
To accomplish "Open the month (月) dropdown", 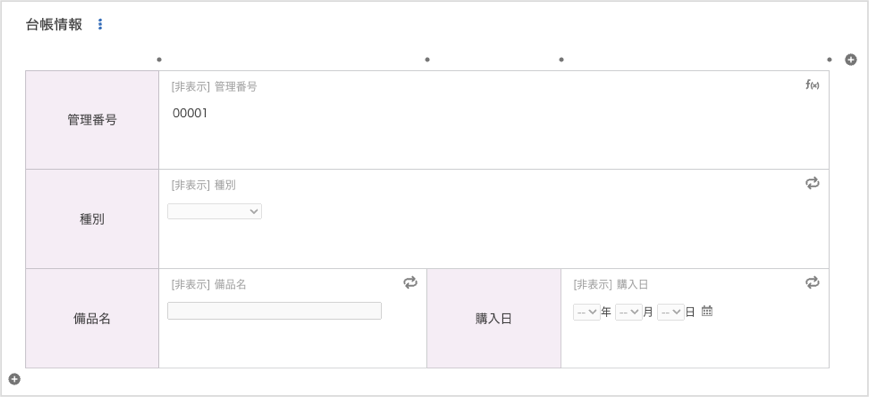I will 628,312.
